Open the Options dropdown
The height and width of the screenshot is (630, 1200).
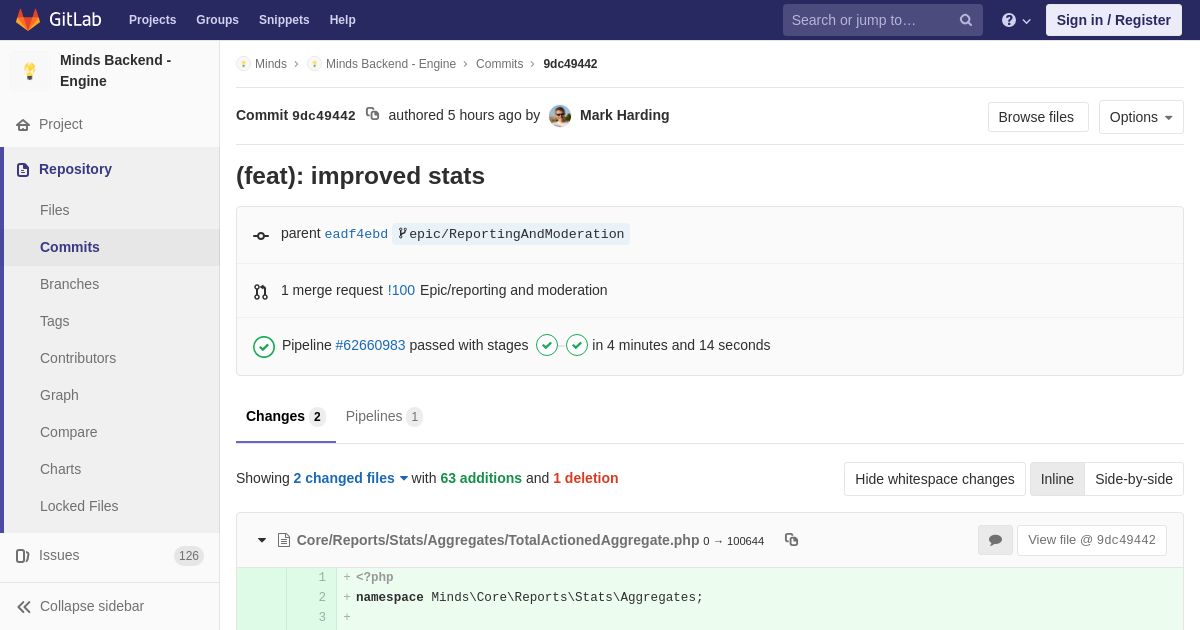click(x=1141, y=117)
